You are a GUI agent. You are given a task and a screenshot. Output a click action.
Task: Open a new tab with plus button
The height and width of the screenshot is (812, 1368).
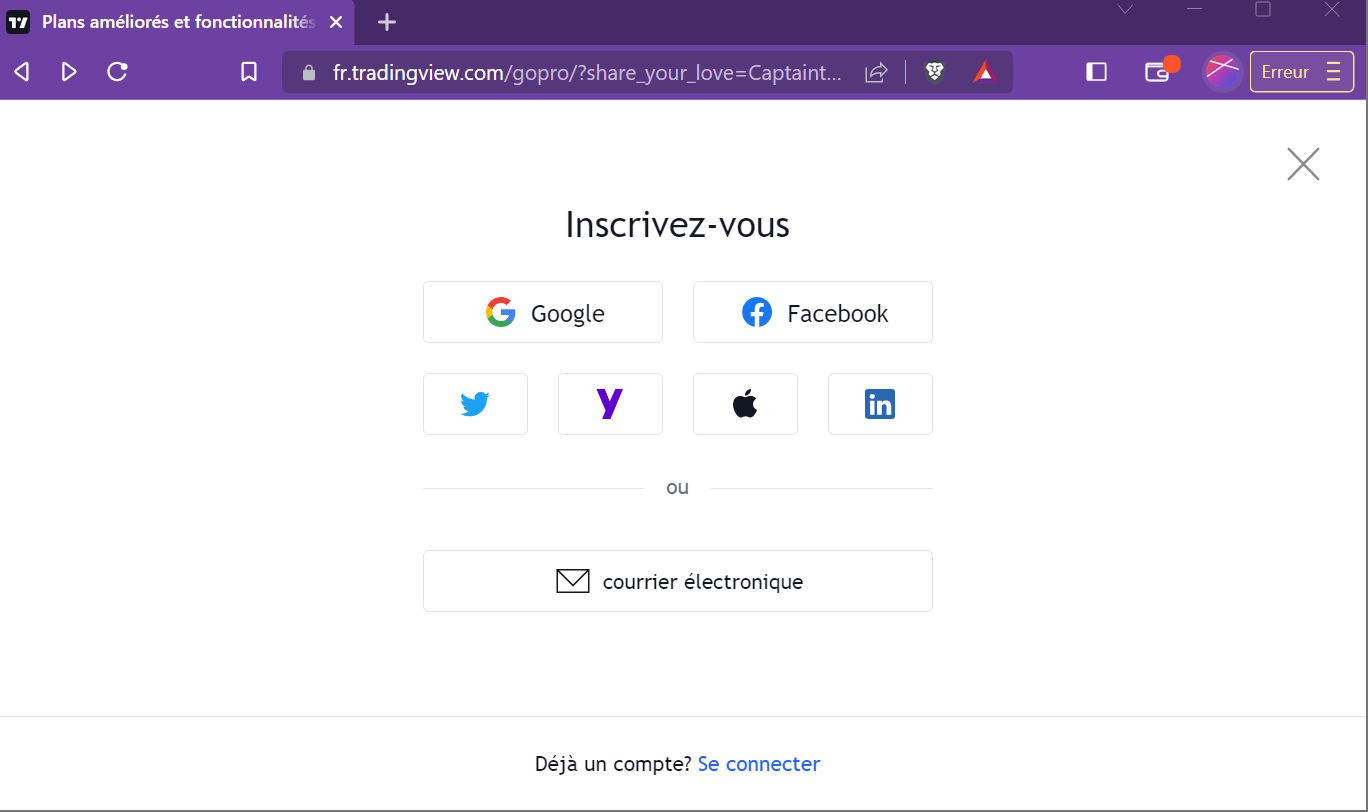[x=387, y=22]
